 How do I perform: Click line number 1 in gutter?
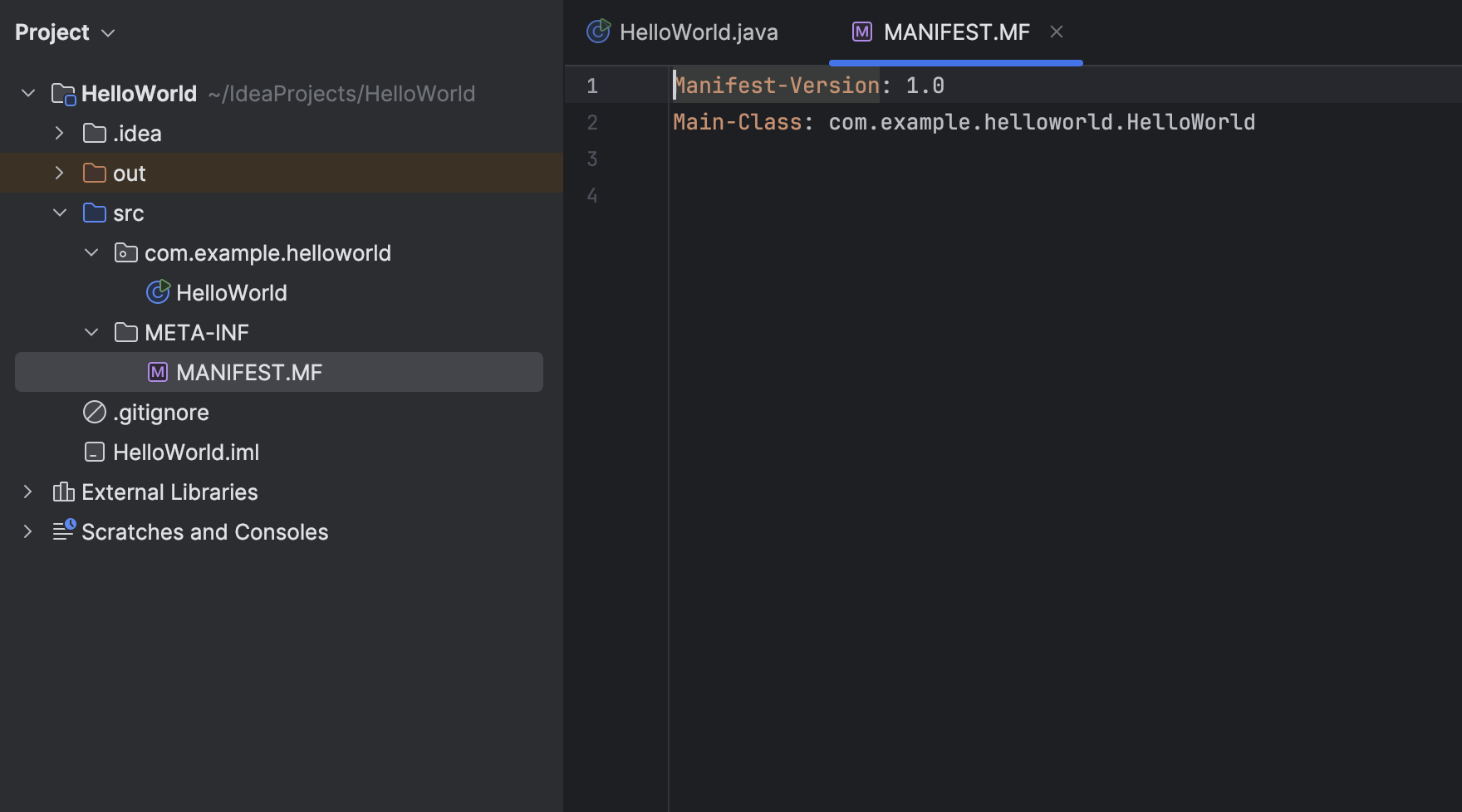point(592,86)
